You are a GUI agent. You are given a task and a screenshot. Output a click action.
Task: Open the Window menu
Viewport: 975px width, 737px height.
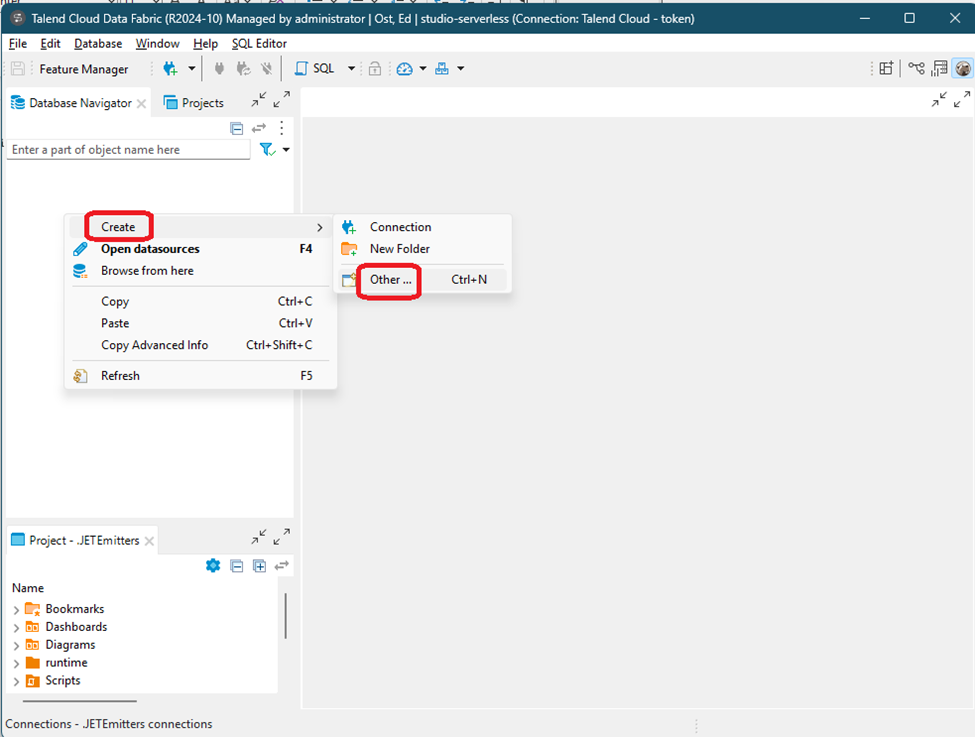(158, 44)
